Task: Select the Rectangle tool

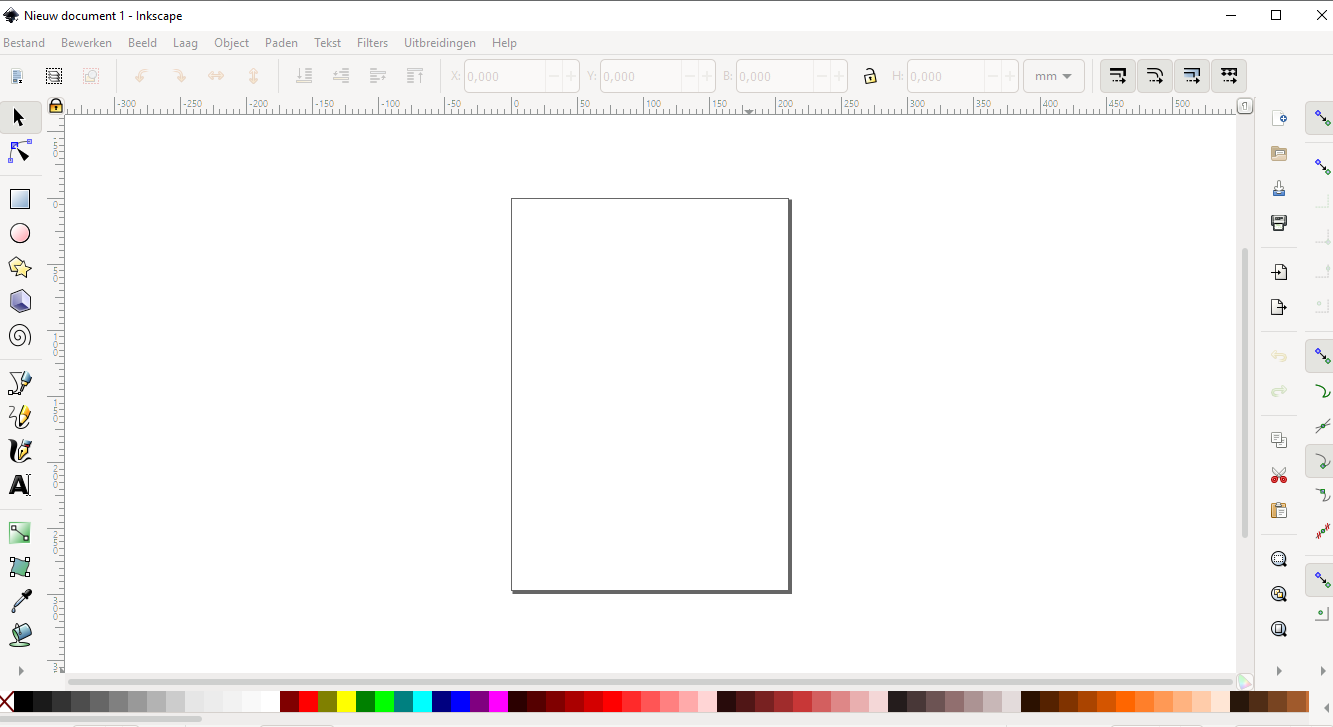Action: tap(20, 199)
